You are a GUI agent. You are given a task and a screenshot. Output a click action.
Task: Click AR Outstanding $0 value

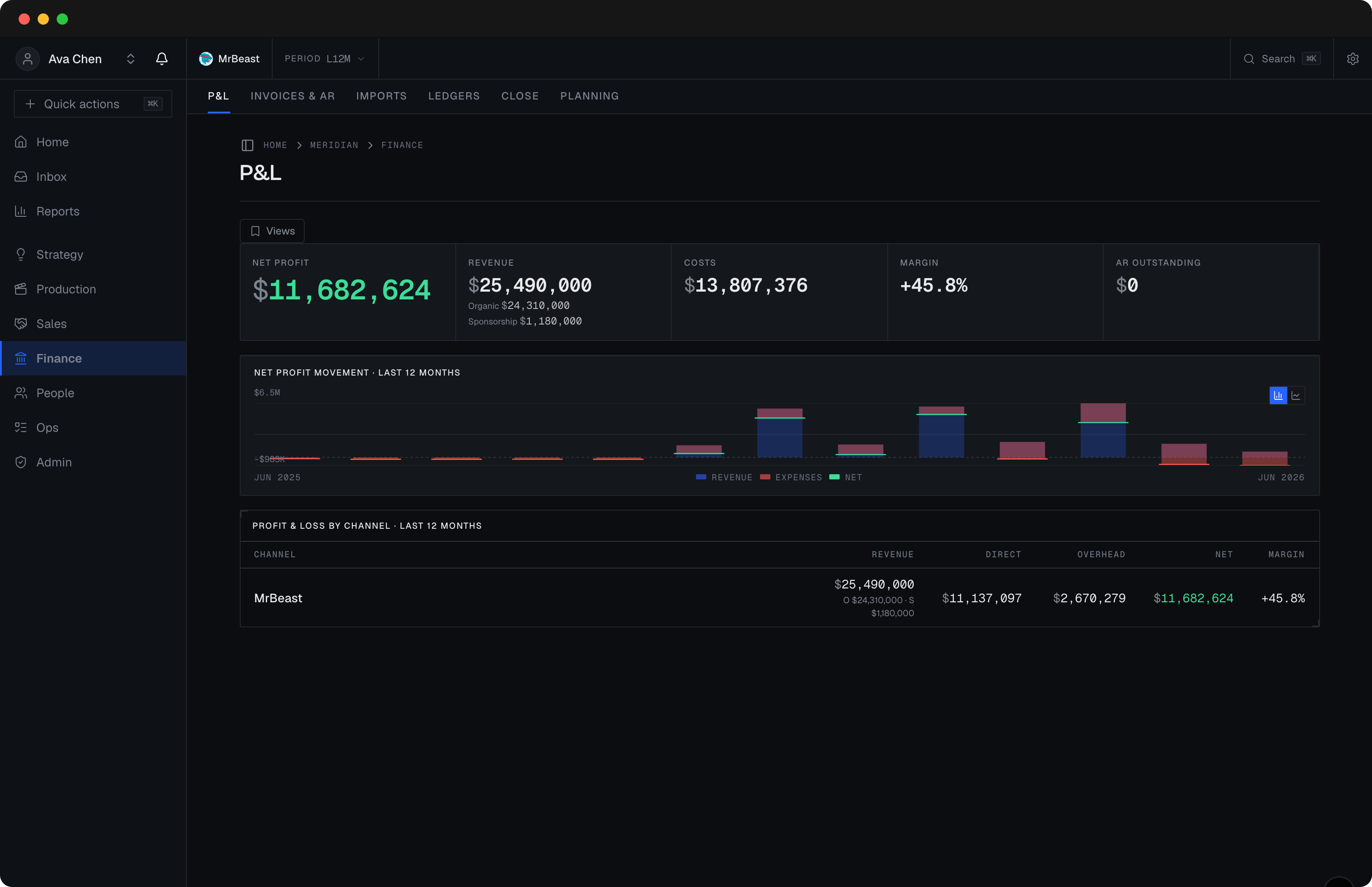(x=1127, y=285)
